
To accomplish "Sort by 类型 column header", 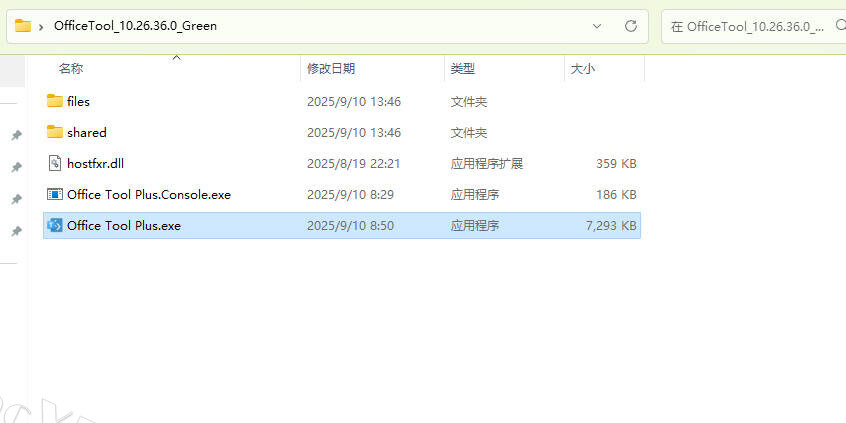I will 462,69.
